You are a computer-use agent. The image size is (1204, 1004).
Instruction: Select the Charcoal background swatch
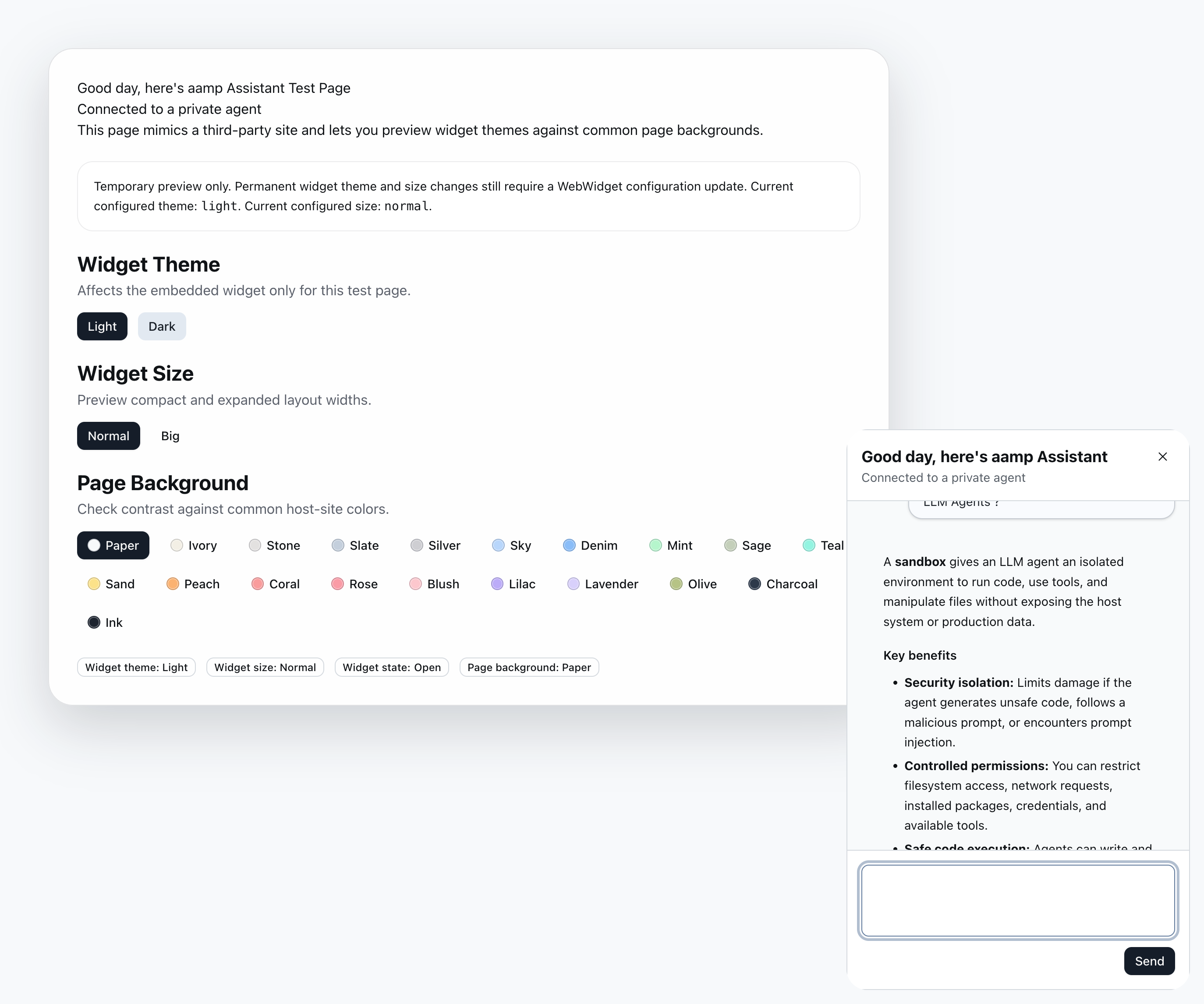[783, 584]
